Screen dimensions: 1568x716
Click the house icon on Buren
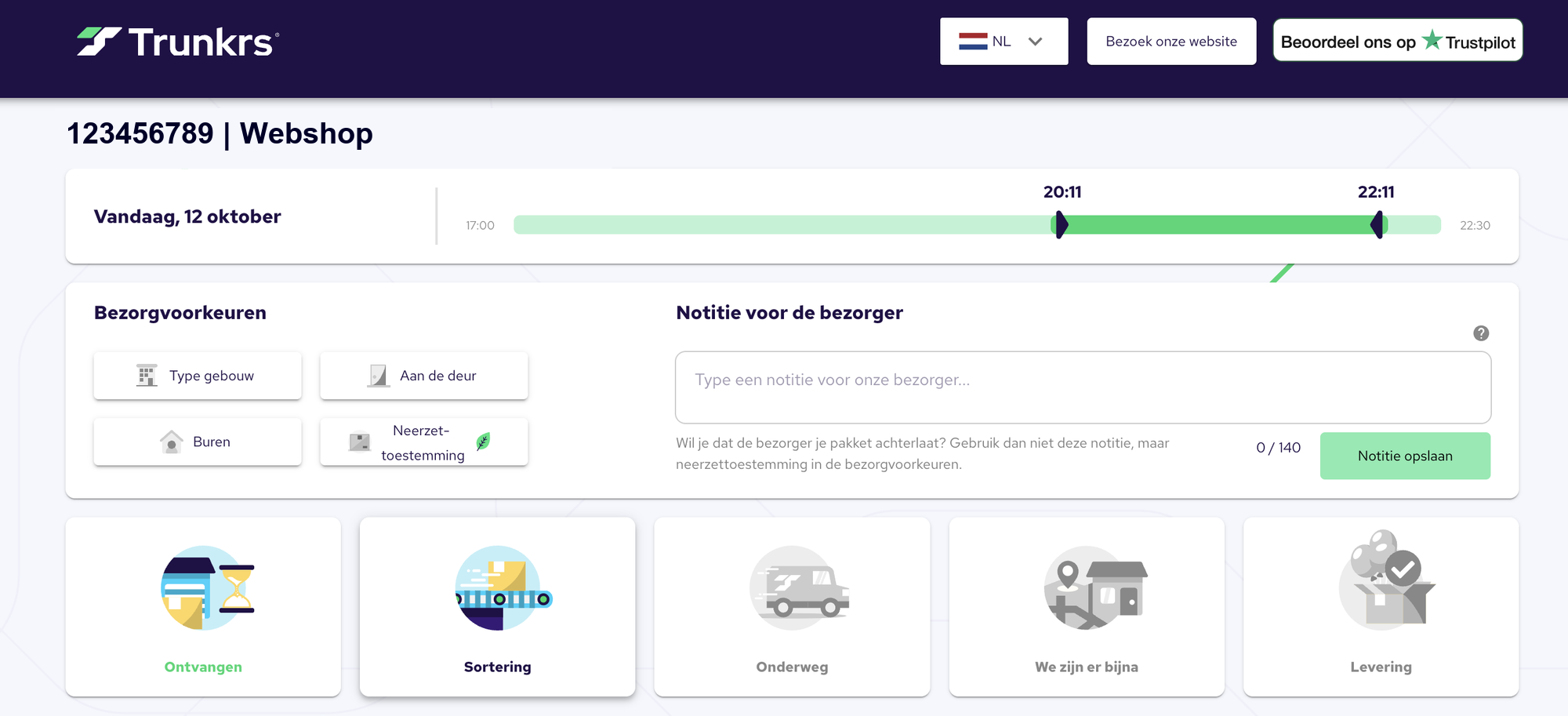[x=171, y=442]
